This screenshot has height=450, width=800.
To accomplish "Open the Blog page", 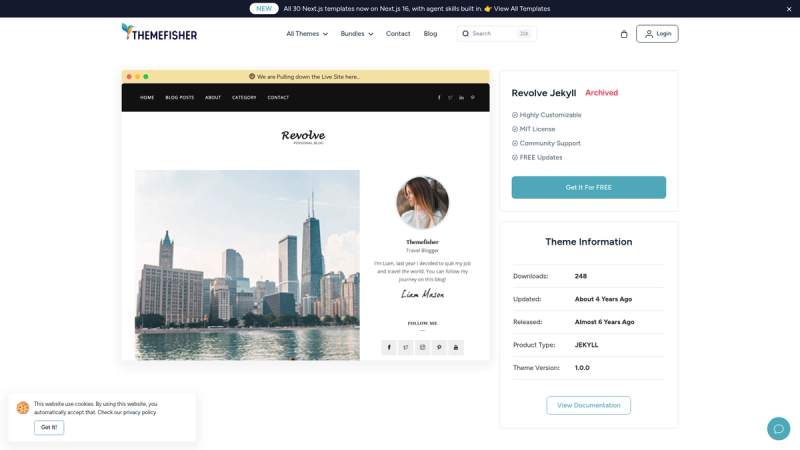I will pos(430,34).
